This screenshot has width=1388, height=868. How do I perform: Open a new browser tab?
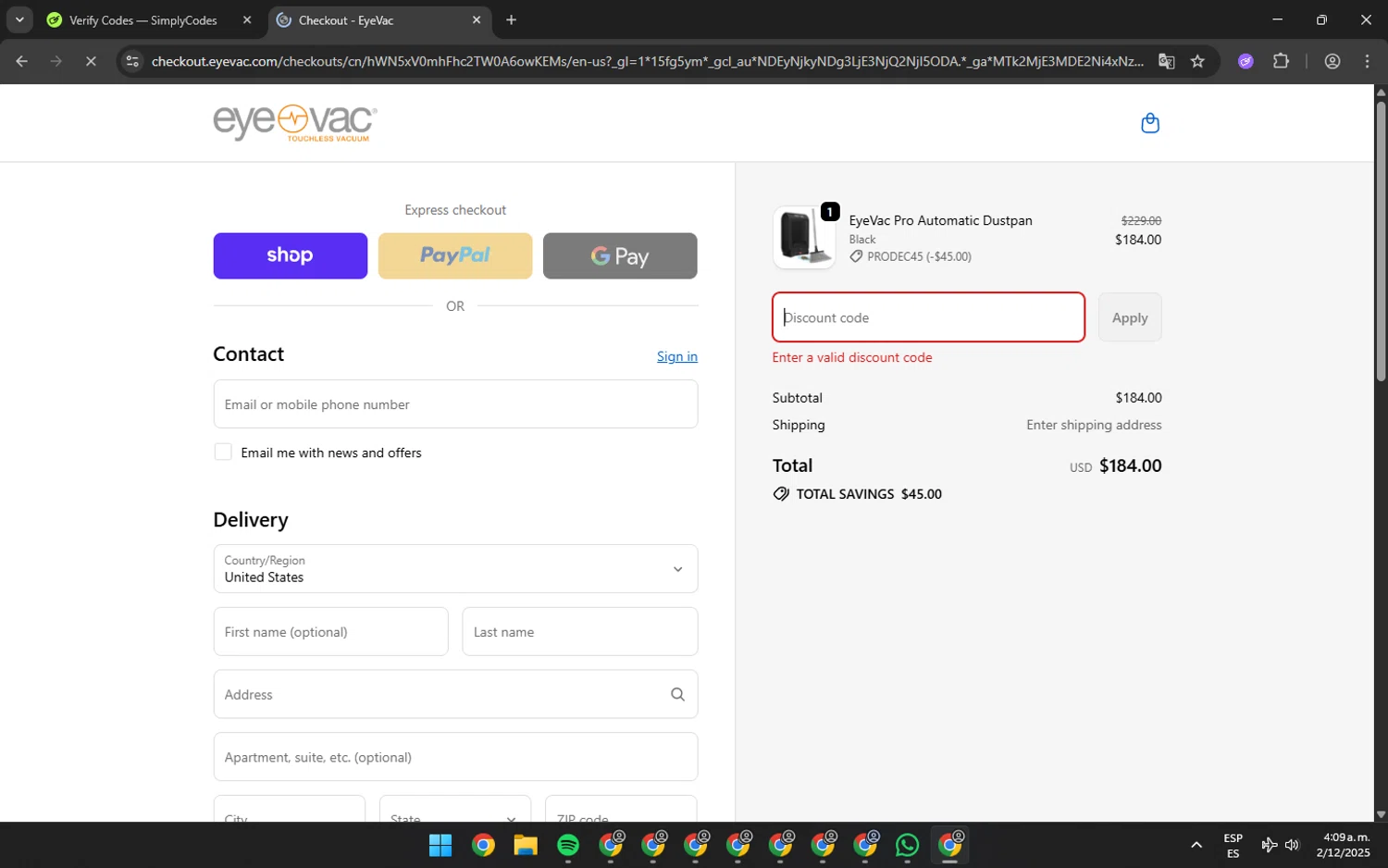pos(511,19)
